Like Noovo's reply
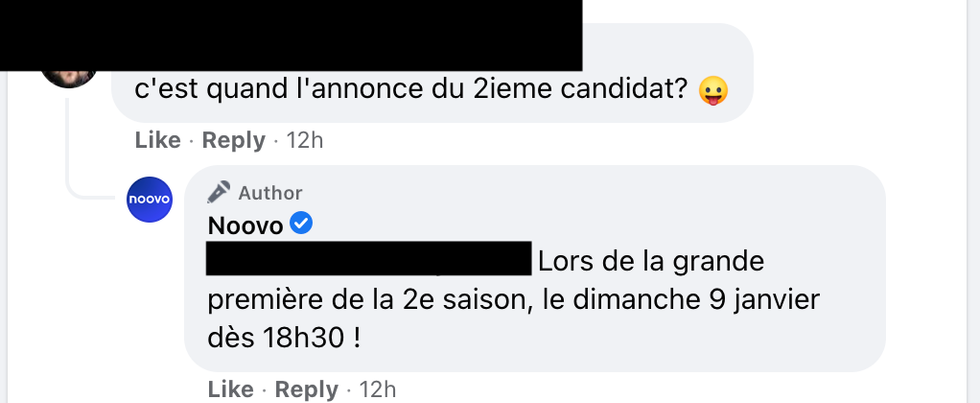Screen dimensions: 980x403 [x=230, y=389]
